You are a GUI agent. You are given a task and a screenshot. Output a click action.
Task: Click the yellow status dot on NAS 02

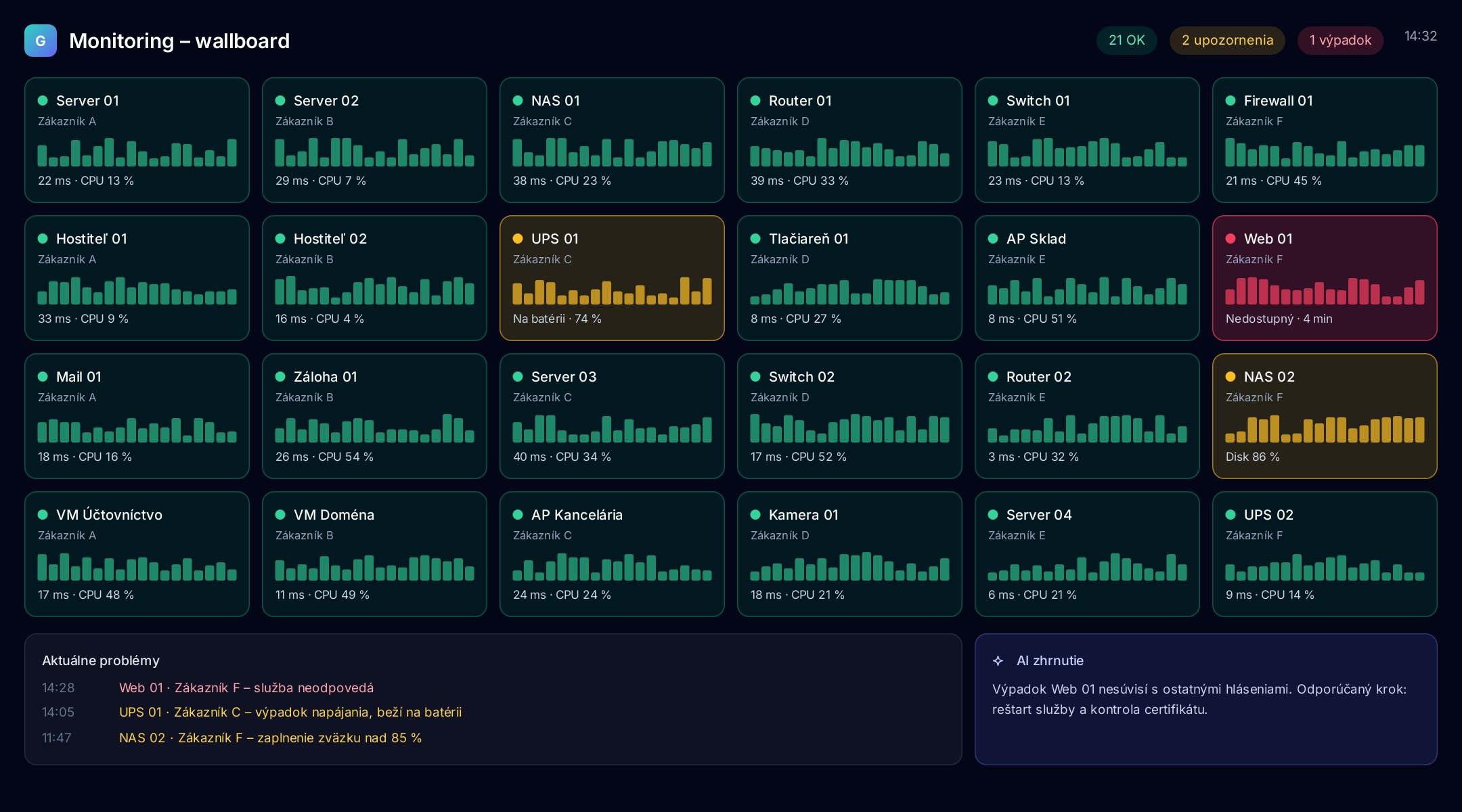pyautogui.click(x=1231, y=376)
